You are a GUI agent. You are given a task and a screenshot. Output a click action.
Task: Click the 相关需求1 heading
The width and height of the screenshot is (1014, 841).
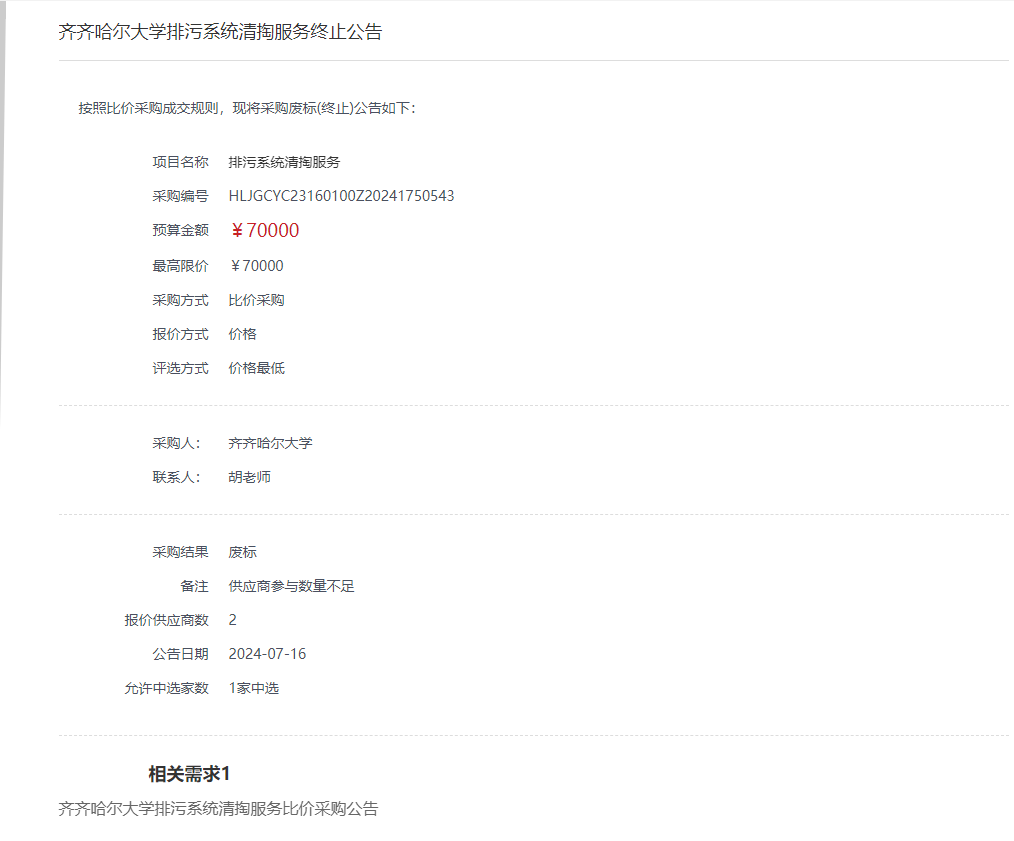189,774
